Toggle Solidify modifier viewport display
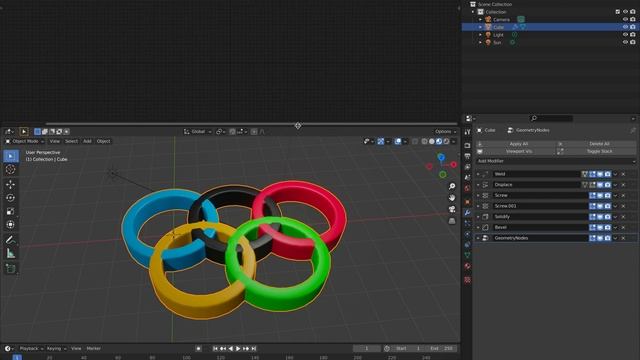Viewport: 640px width, 360px height. [x=600, y=217]
